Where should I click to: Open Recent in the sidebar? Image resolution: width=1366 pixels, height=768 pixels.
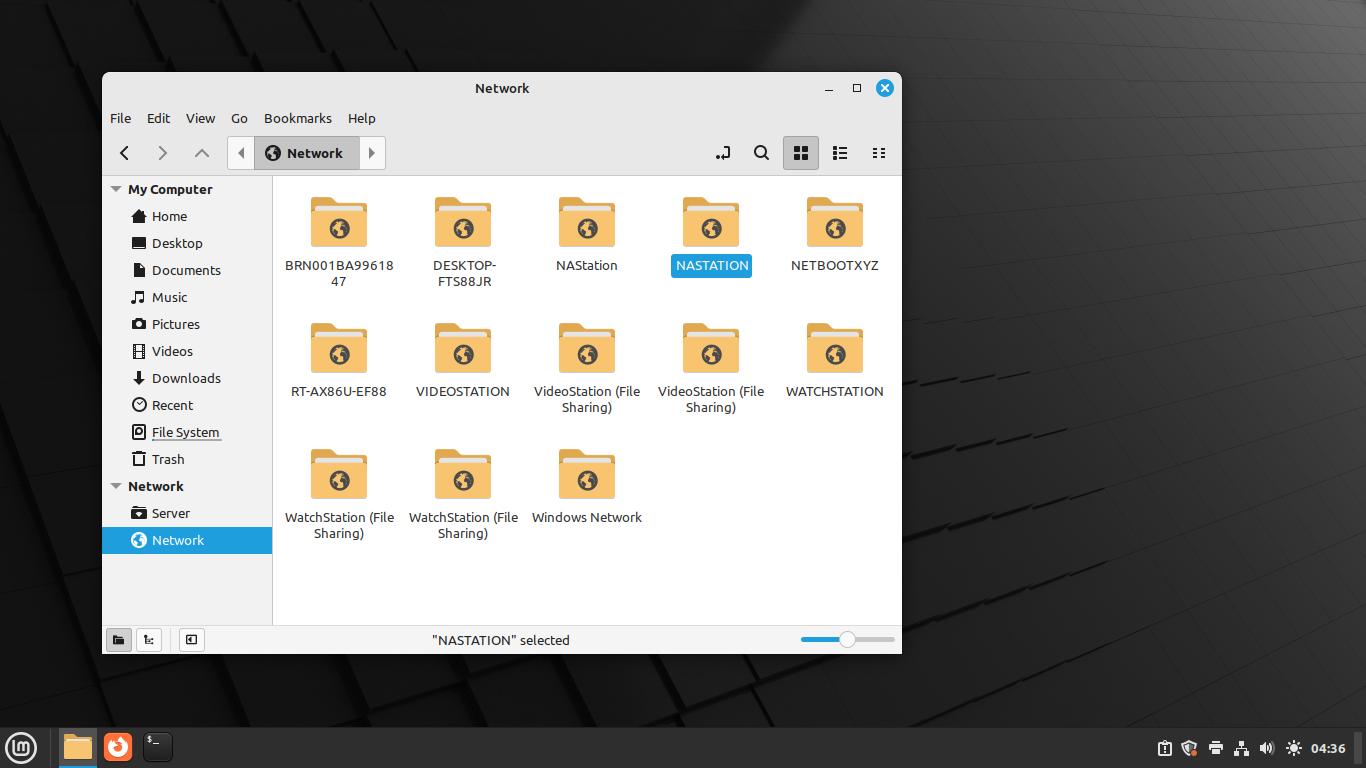(187, 405)
